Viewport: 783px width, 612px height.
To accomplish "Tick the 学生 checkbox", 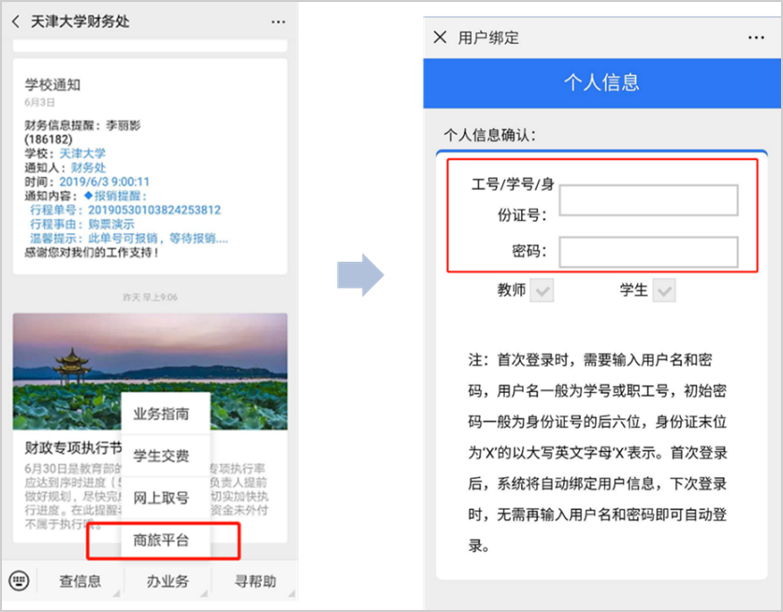I will tap(664, 291).
